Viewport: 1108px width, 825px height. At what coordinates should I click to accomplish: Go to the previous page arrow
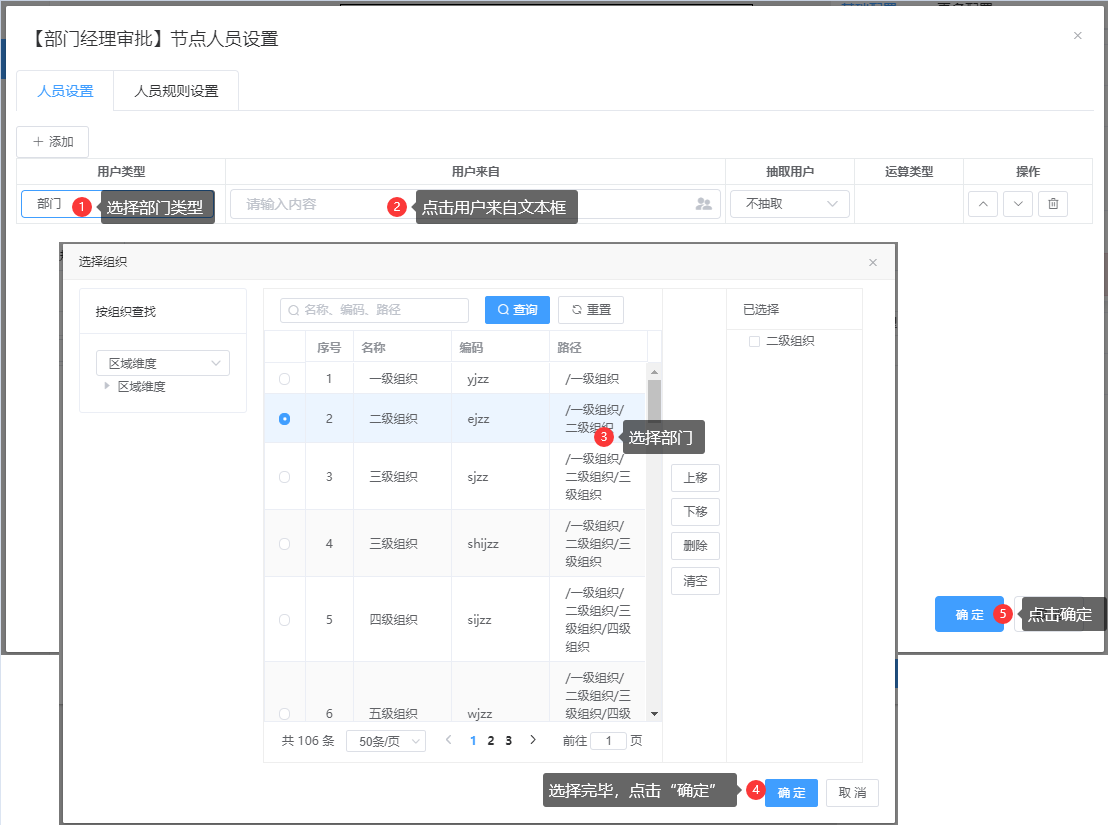(448, 740)
